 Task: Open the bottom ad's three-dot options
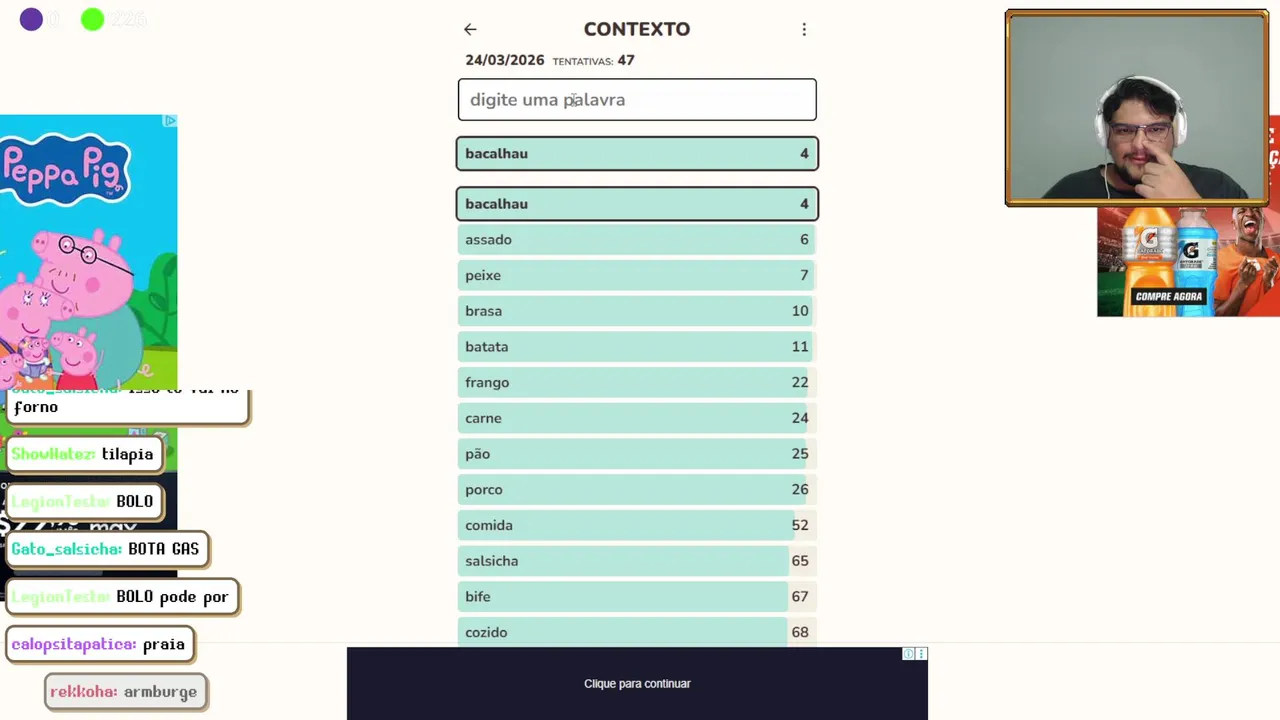pos(921,654)
